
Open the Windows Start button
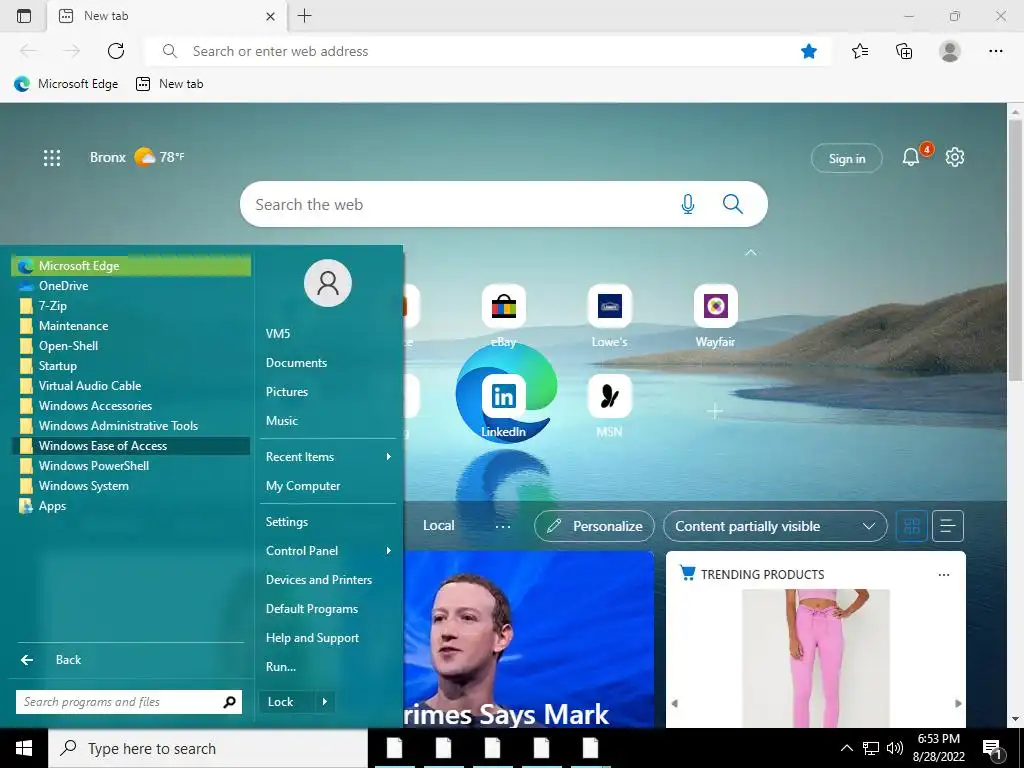click(x=24, y=748)
